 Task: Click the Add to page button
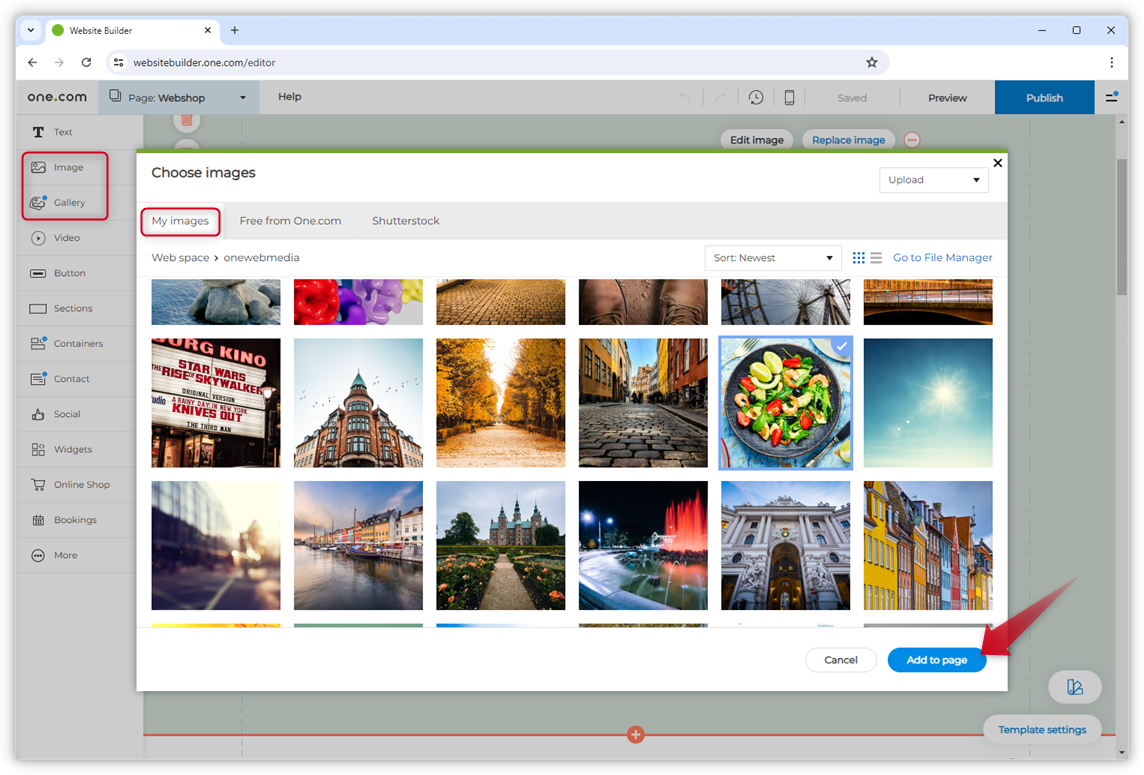click(x=936, y=660)
